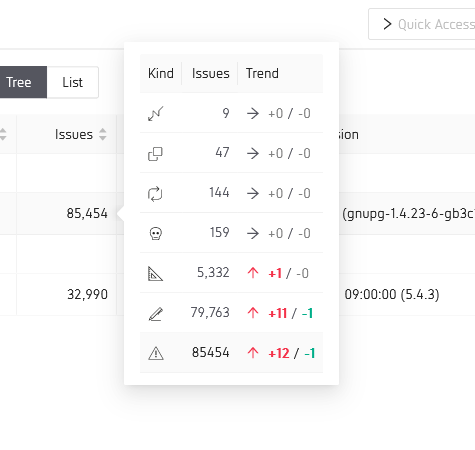
Task: Open the Quick Access search field
Action: (422, 24)
